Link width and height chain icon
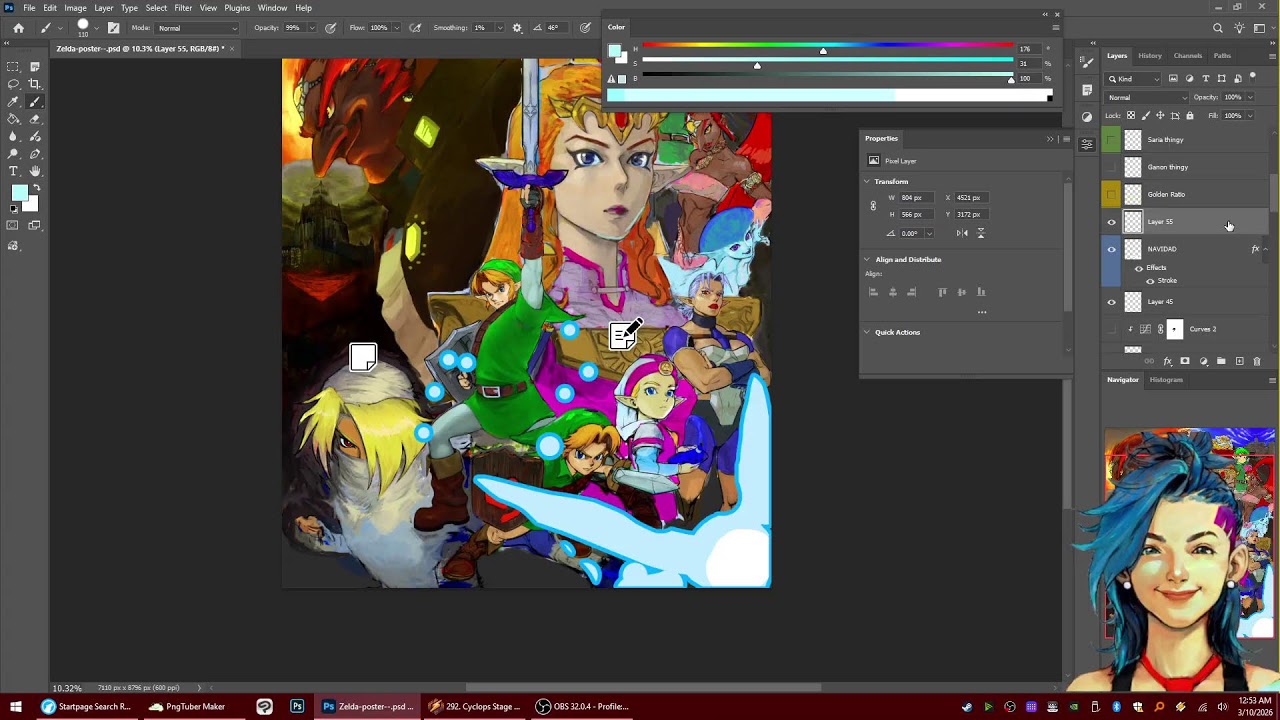The image size is (1280, 720). click(x=873, y=206)
